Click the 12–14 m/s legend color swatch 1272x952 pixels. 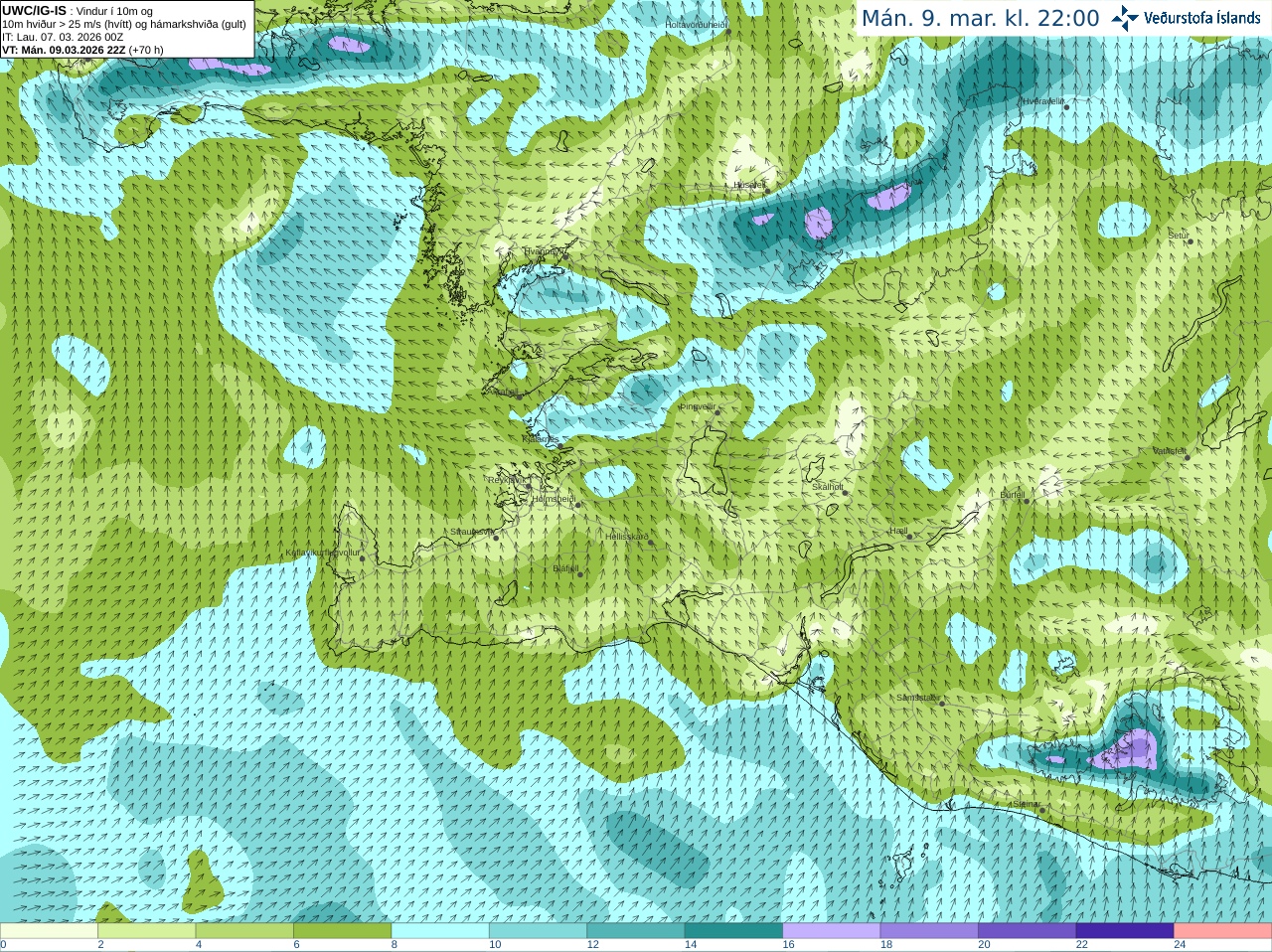tap(636, 931)
